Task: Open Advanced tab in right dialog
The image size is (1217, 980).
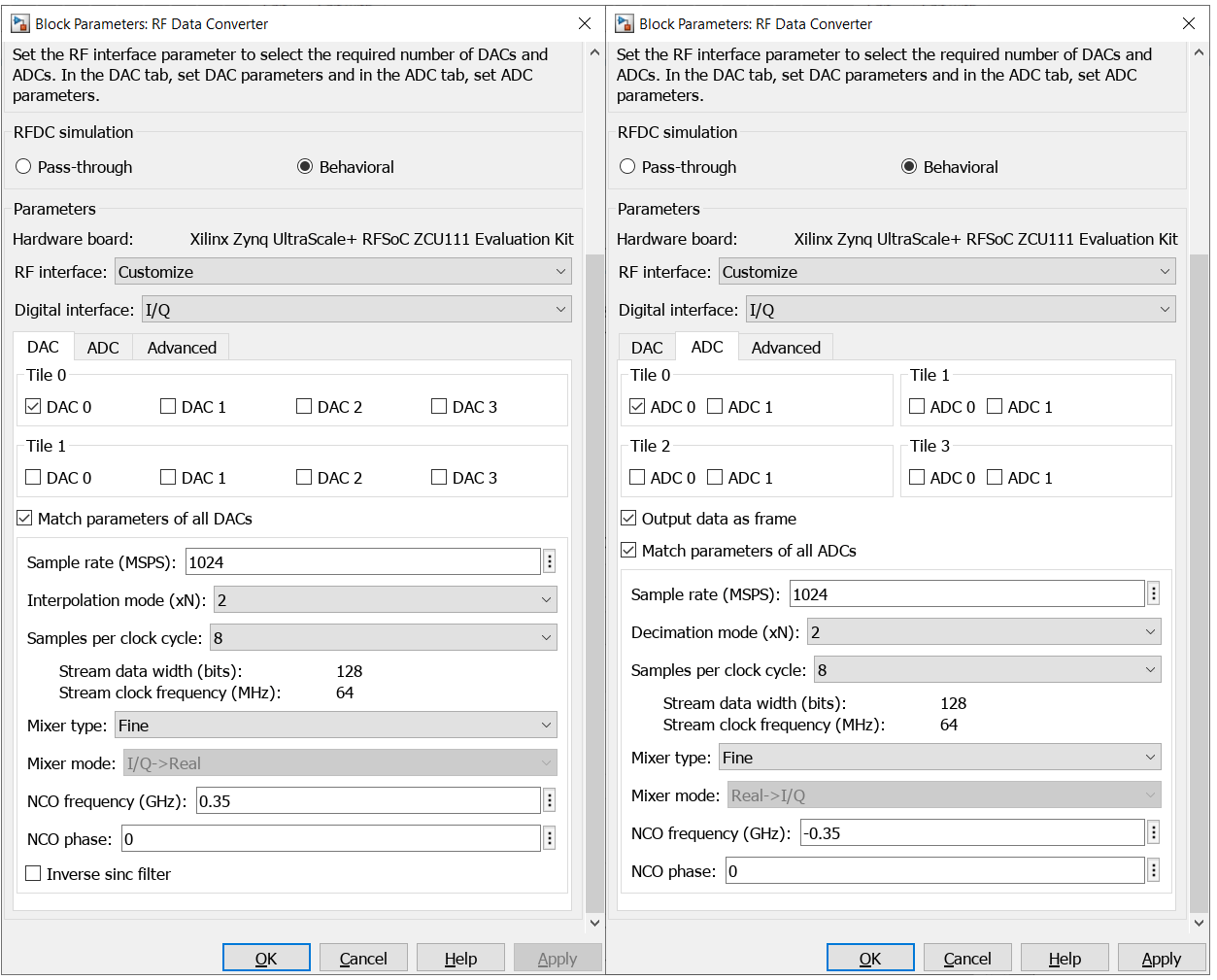Action: [x=786, y=348]
